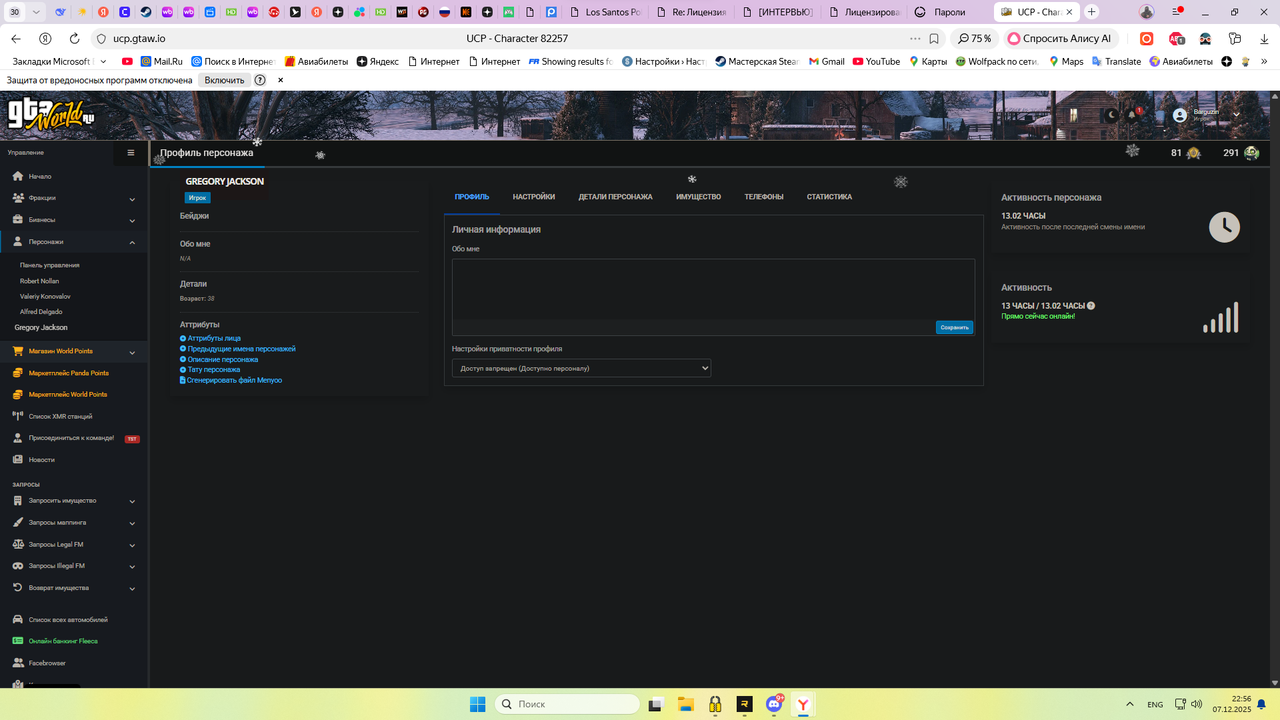1280x720 pixels.
Task: Expand the Бизнесы sidebar section
Action: (132, 220)
